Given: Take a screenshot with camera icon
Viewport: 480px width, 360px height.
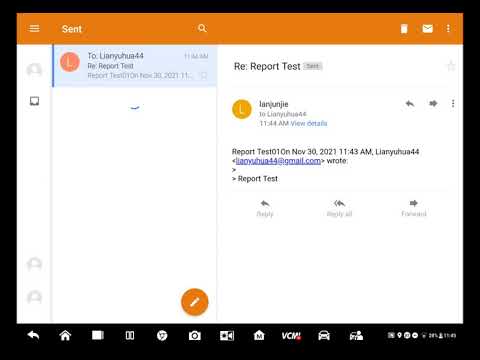Looking at the screenshot, I should pos(195,335).
